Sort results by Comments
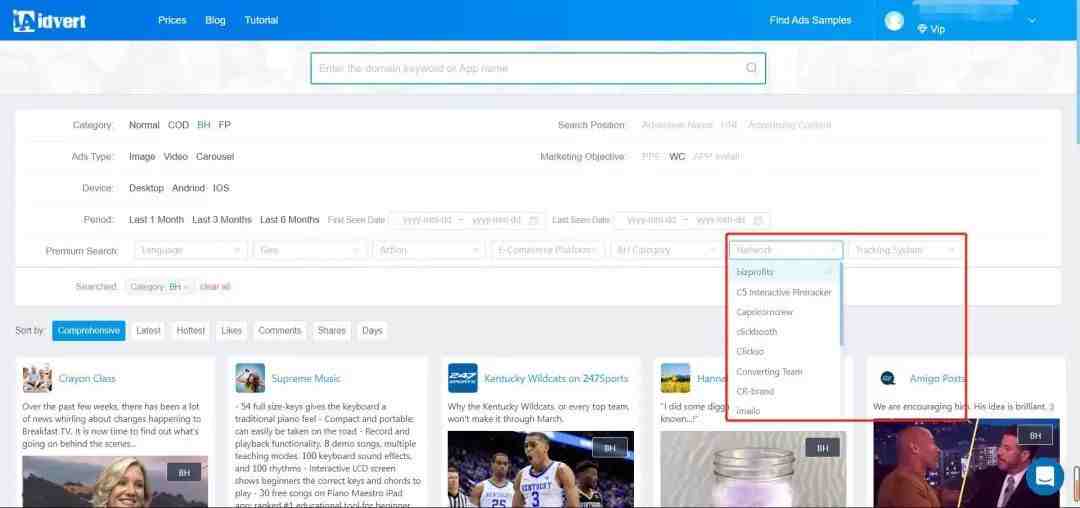Screen dimensions: 1080x508 [x=280, y=330]
